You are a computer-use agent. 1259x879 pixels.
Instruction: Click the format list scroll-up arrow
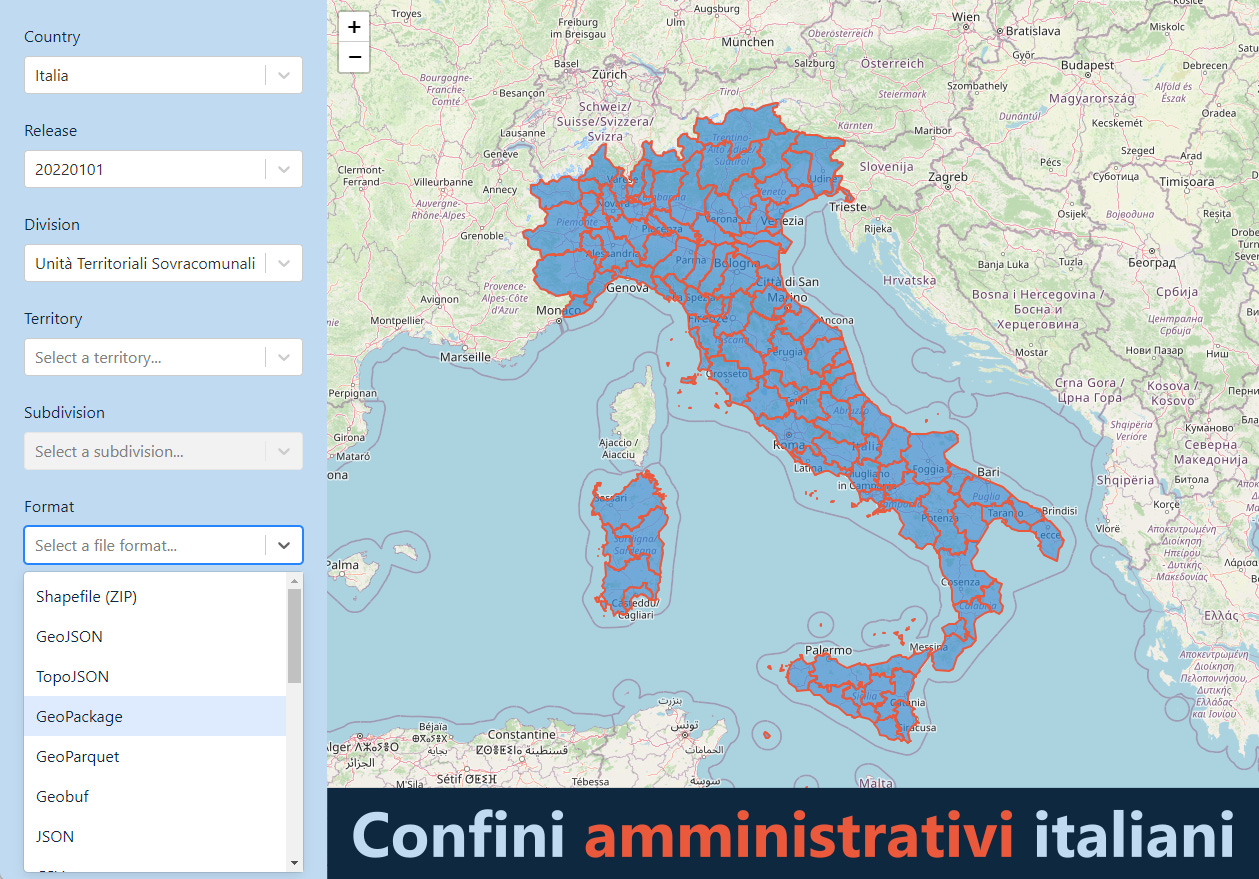tap(294, 581)
